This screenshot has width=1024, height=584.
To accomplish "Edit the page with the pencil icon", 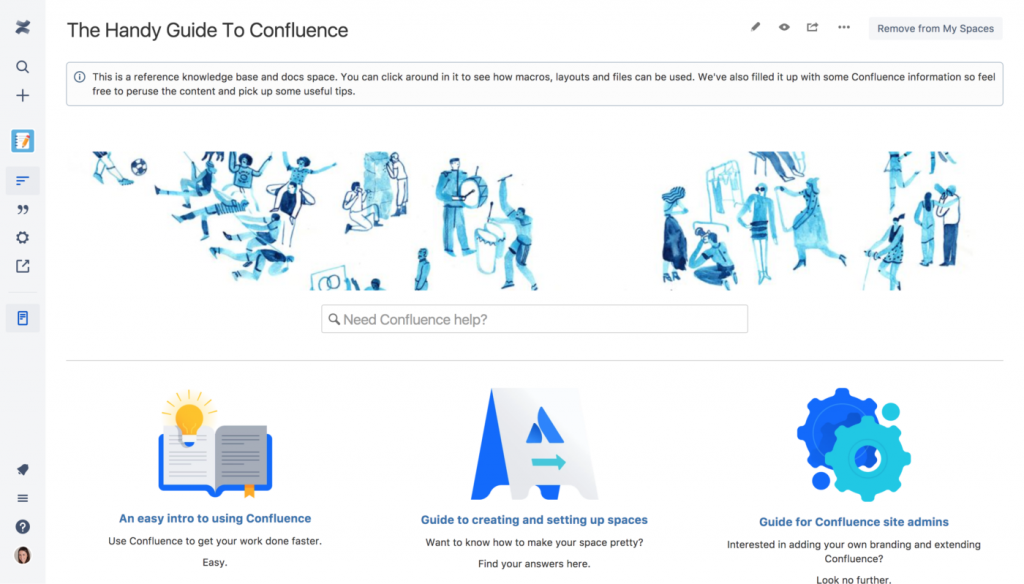I will 756,28.
